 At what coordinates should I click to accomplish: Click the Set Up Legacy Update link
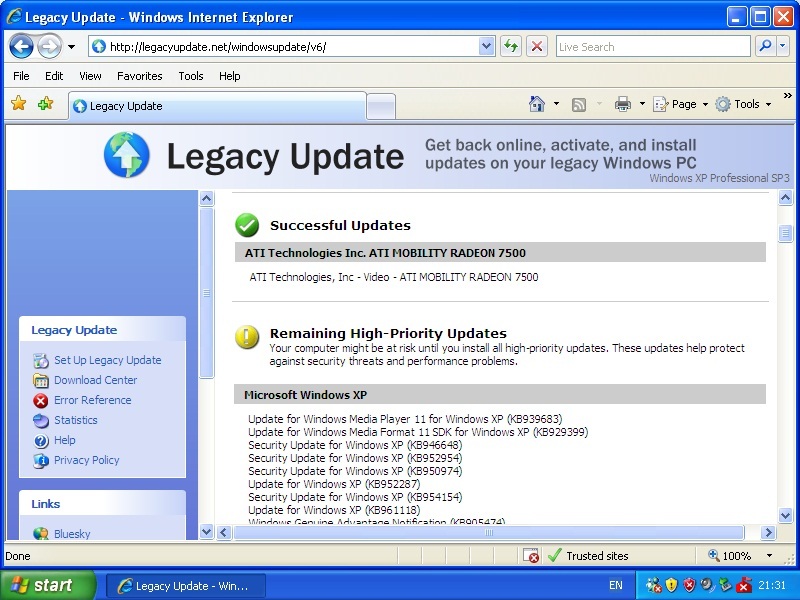(x=107, y=360)
